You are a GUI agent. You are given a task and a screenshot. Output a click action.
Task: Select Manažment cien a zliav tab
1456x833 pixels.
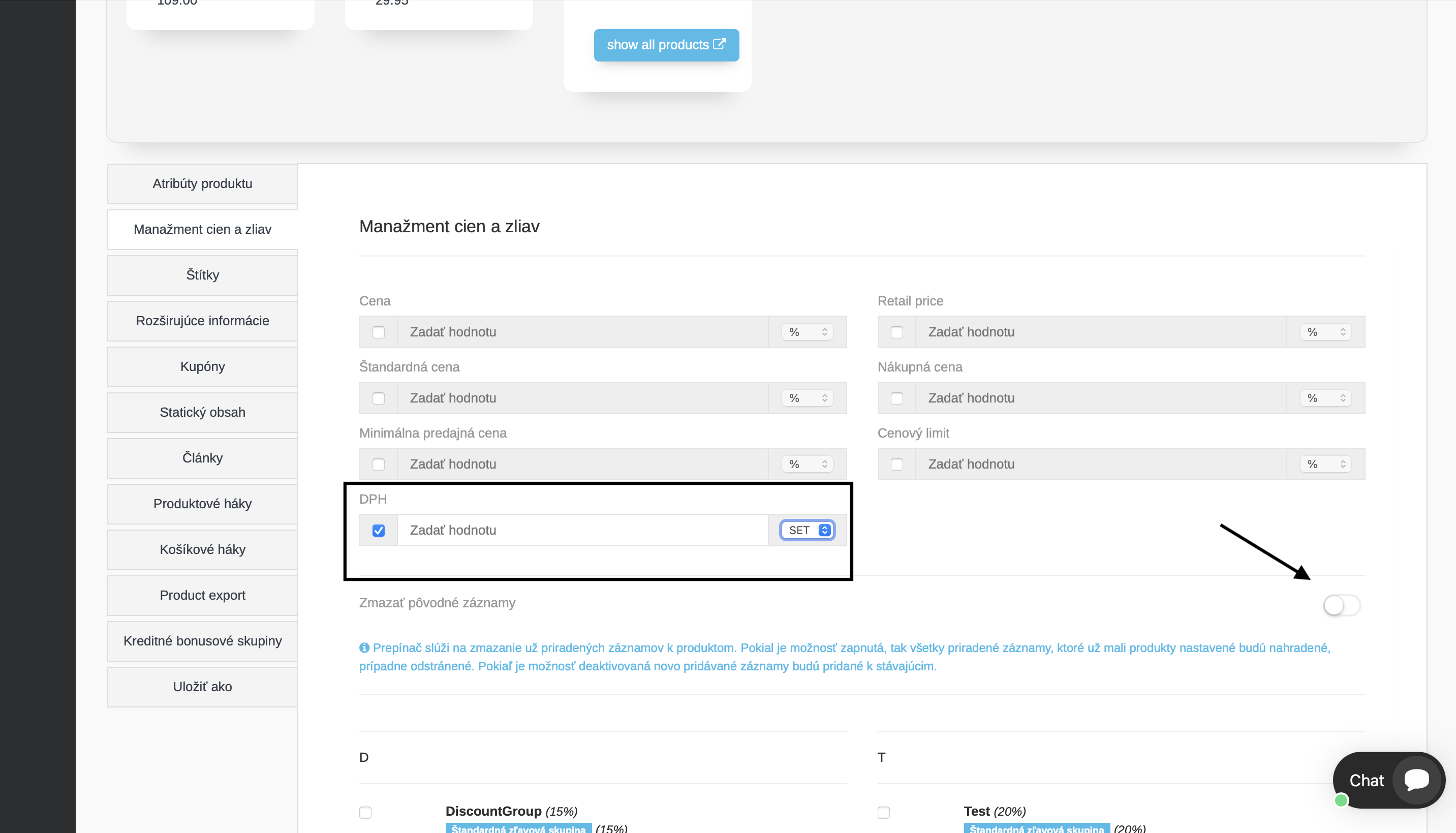203,229
